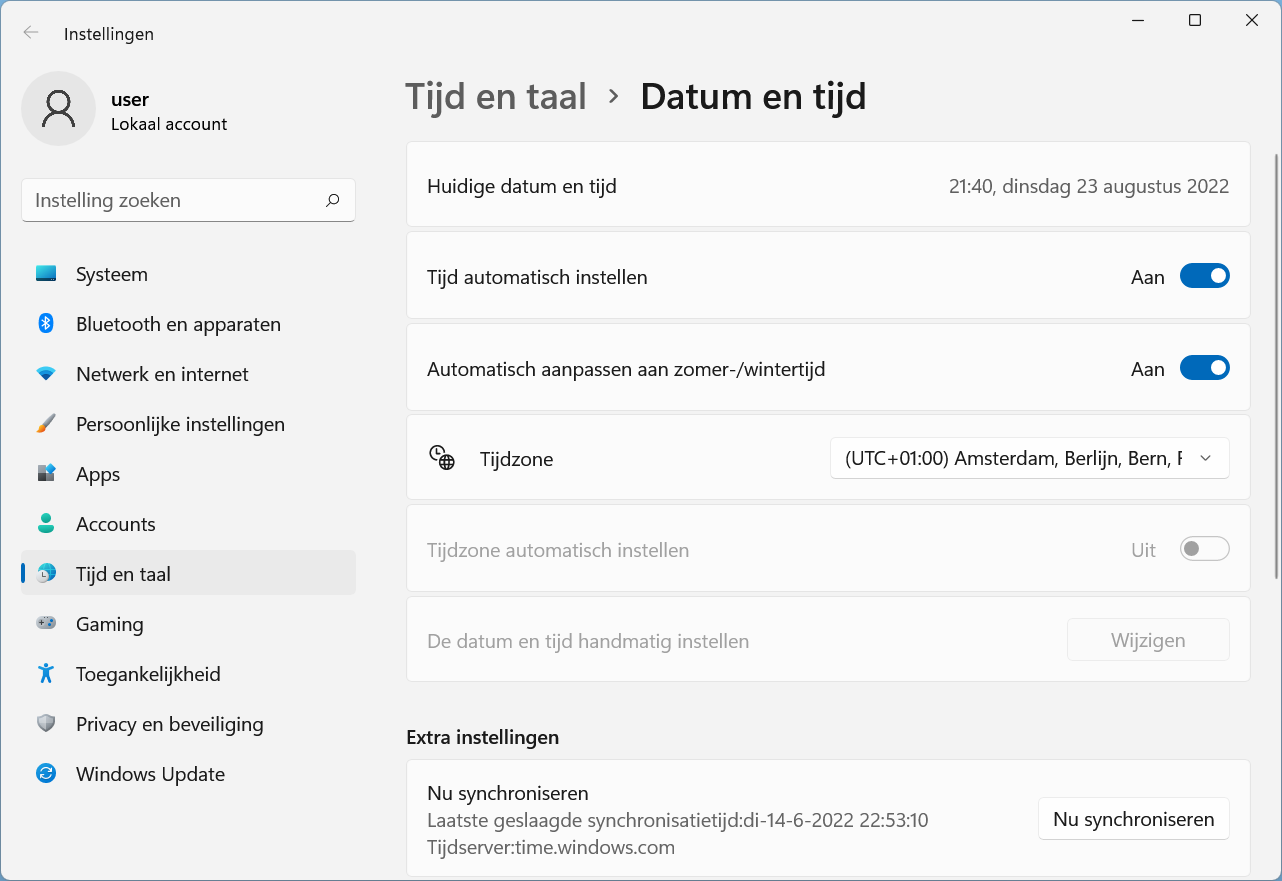Open Privacy en beveiliging settings
The height and width of the screenshot is (881, 1282).
click(46, 724)
